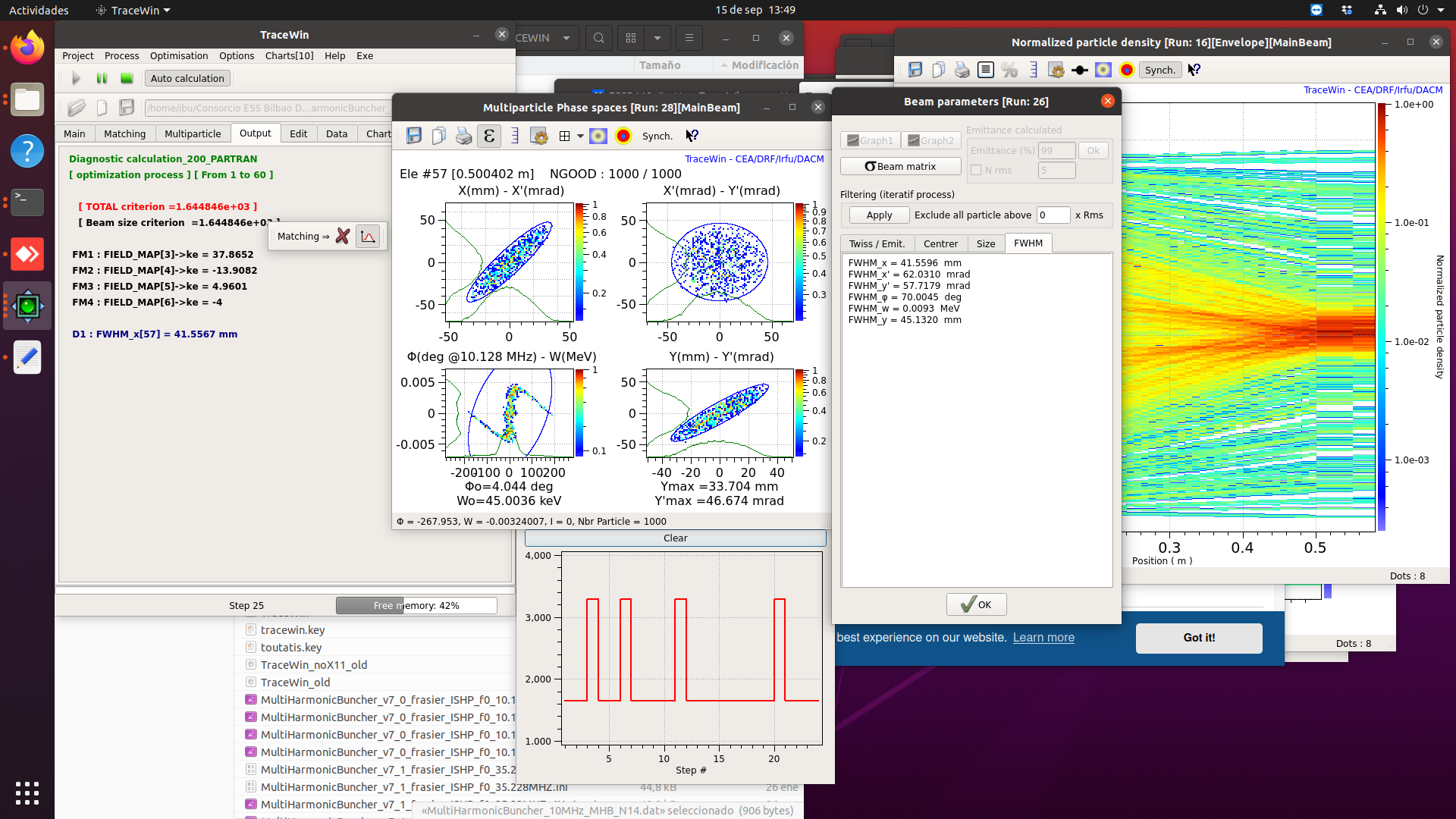Click density blur icon in Phase spaces toolbar

pos(598,136)
